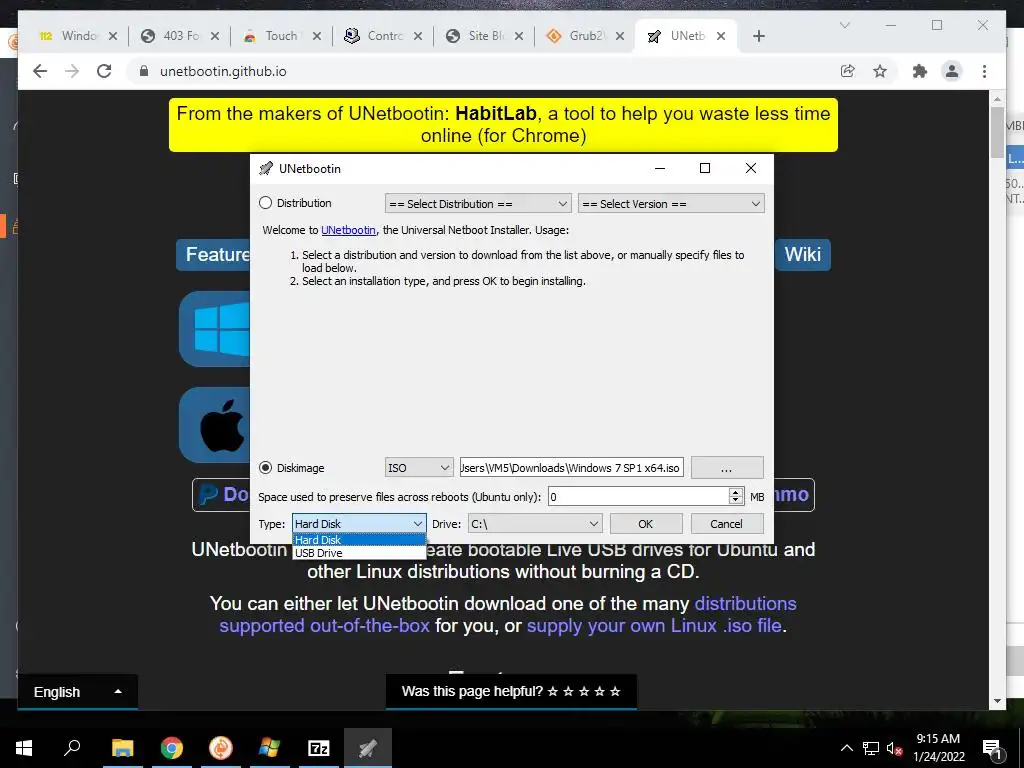This screenshot has width=1024, height=768.
Task: Open Chrome profile avatar
Action: click(952, 71)
